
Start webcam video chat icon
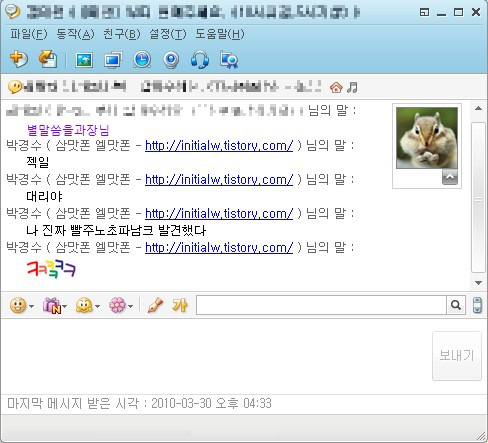click(171, 60)
